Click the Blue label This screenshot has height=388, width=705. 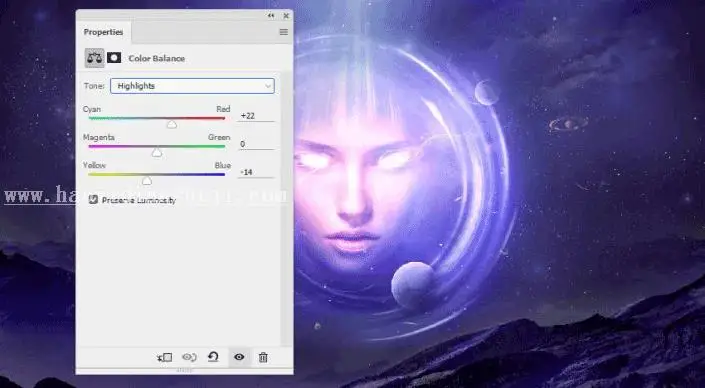pyautogui.click(x=223, y=165)
